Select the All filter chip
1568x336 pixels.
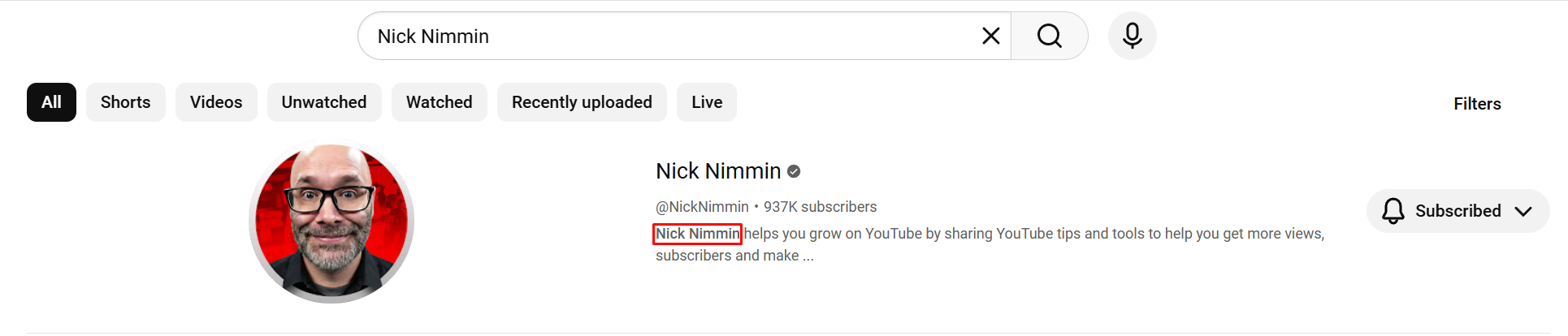click(x=51, y=102)
